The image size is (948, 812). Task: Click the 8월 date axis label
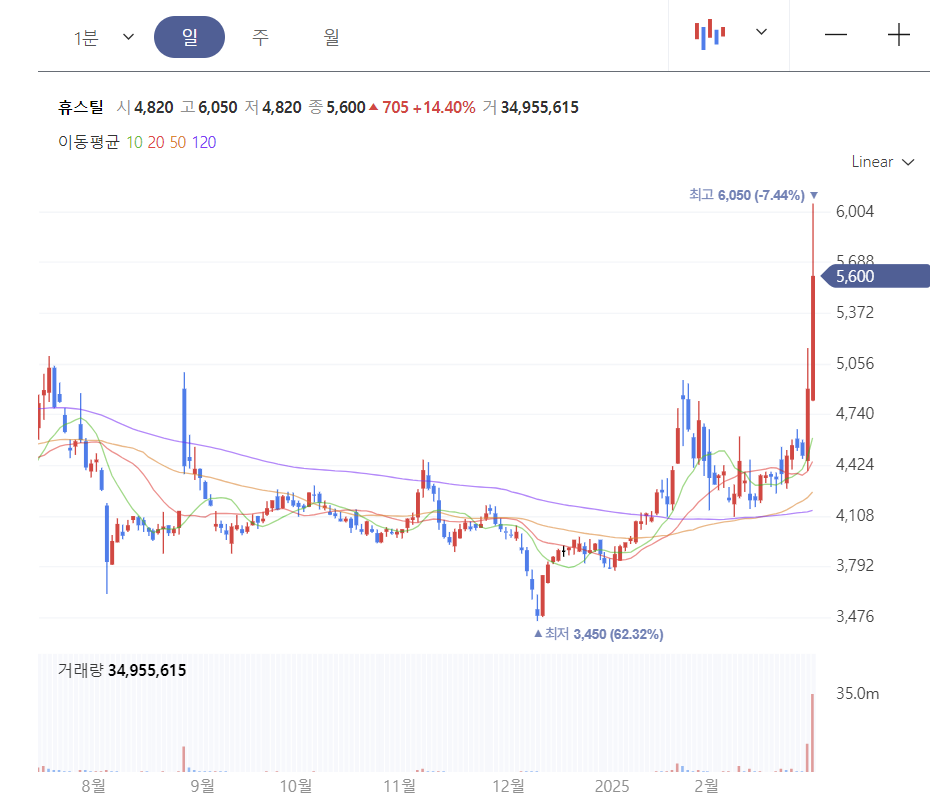tap(93, 786)
